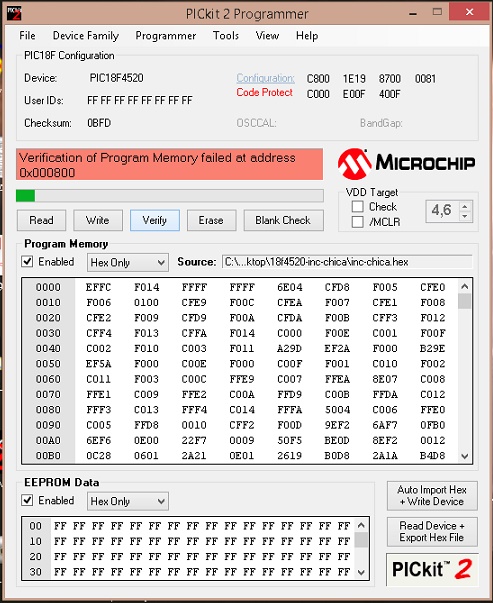The height and width of the screenshot is (603, 493).
Task: Click the Code Protect label
Action: tap(265, 93)
